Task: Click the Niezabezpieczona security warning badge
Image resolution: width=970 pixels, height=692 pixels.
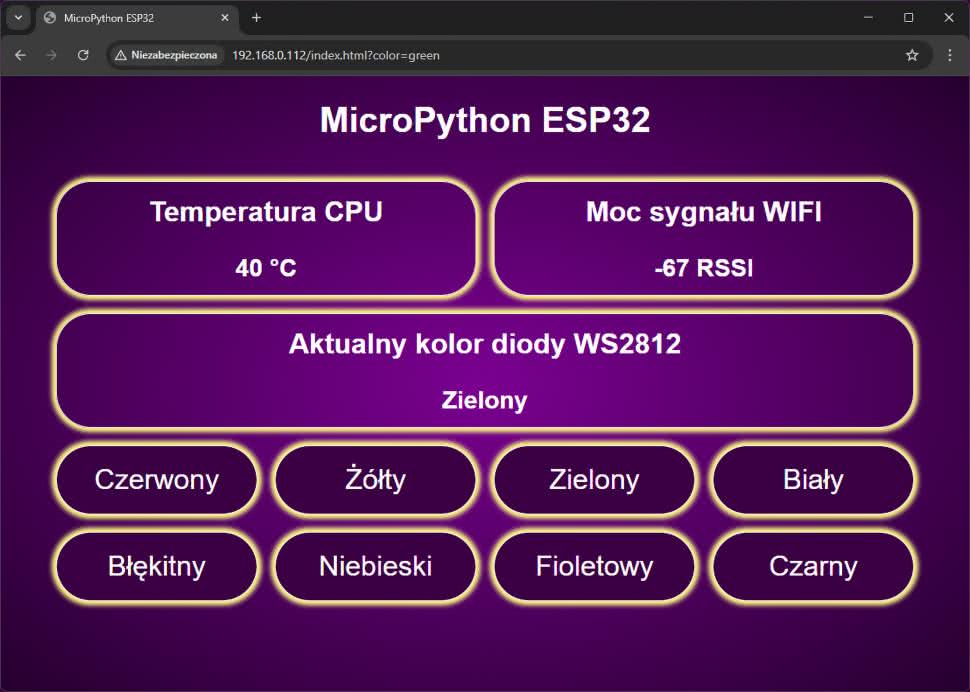Action: (x=166, y=55)
